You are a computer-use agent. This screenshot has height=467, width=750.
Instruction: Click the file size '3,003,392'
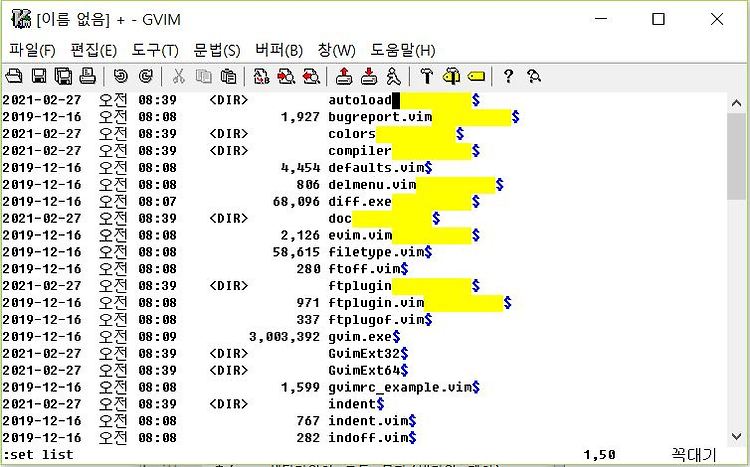pos(284,336)
